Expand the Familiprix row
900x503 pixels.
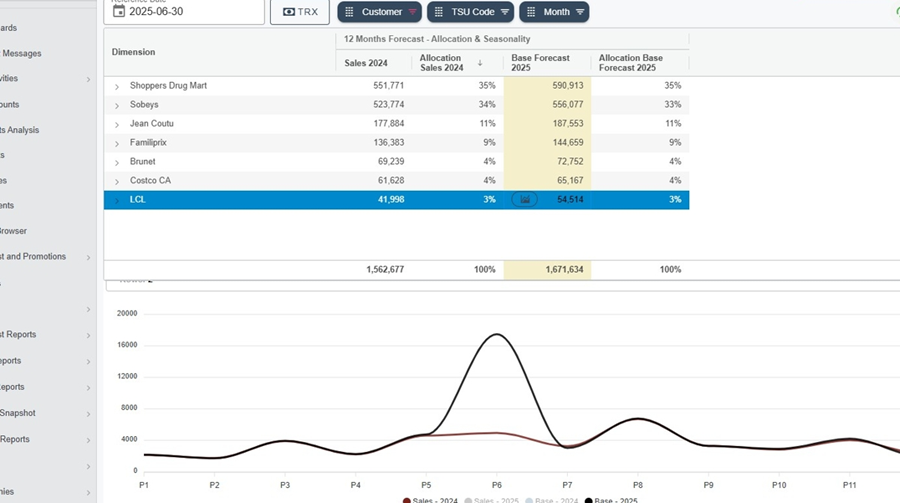(117, 143)
